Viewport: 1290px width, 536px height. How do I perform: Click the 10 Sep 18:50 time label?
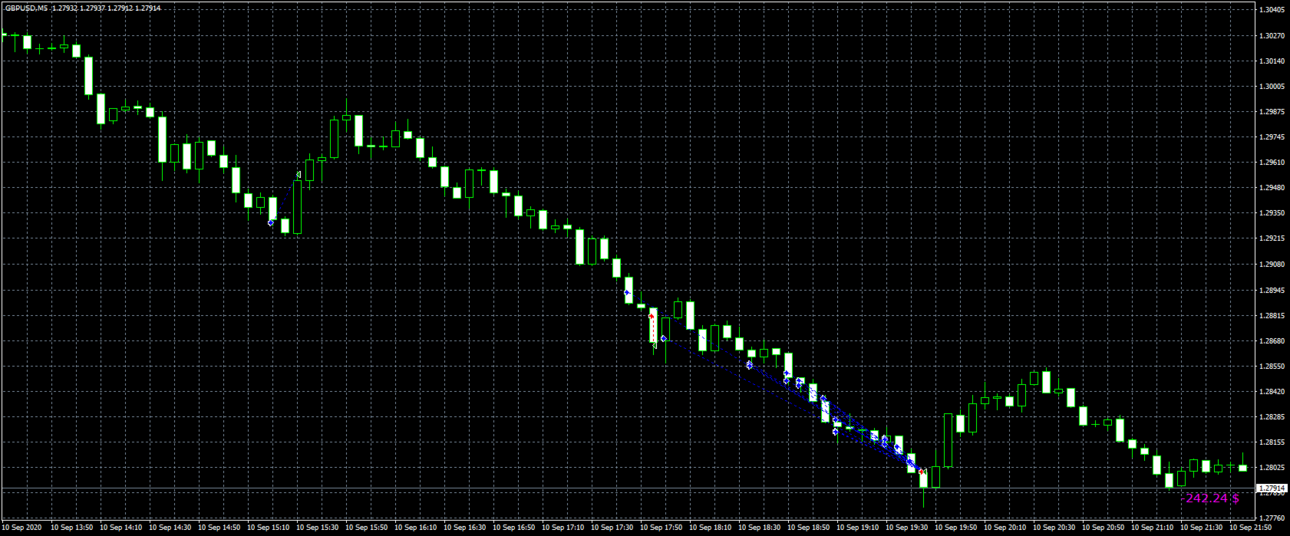point(808,527)
